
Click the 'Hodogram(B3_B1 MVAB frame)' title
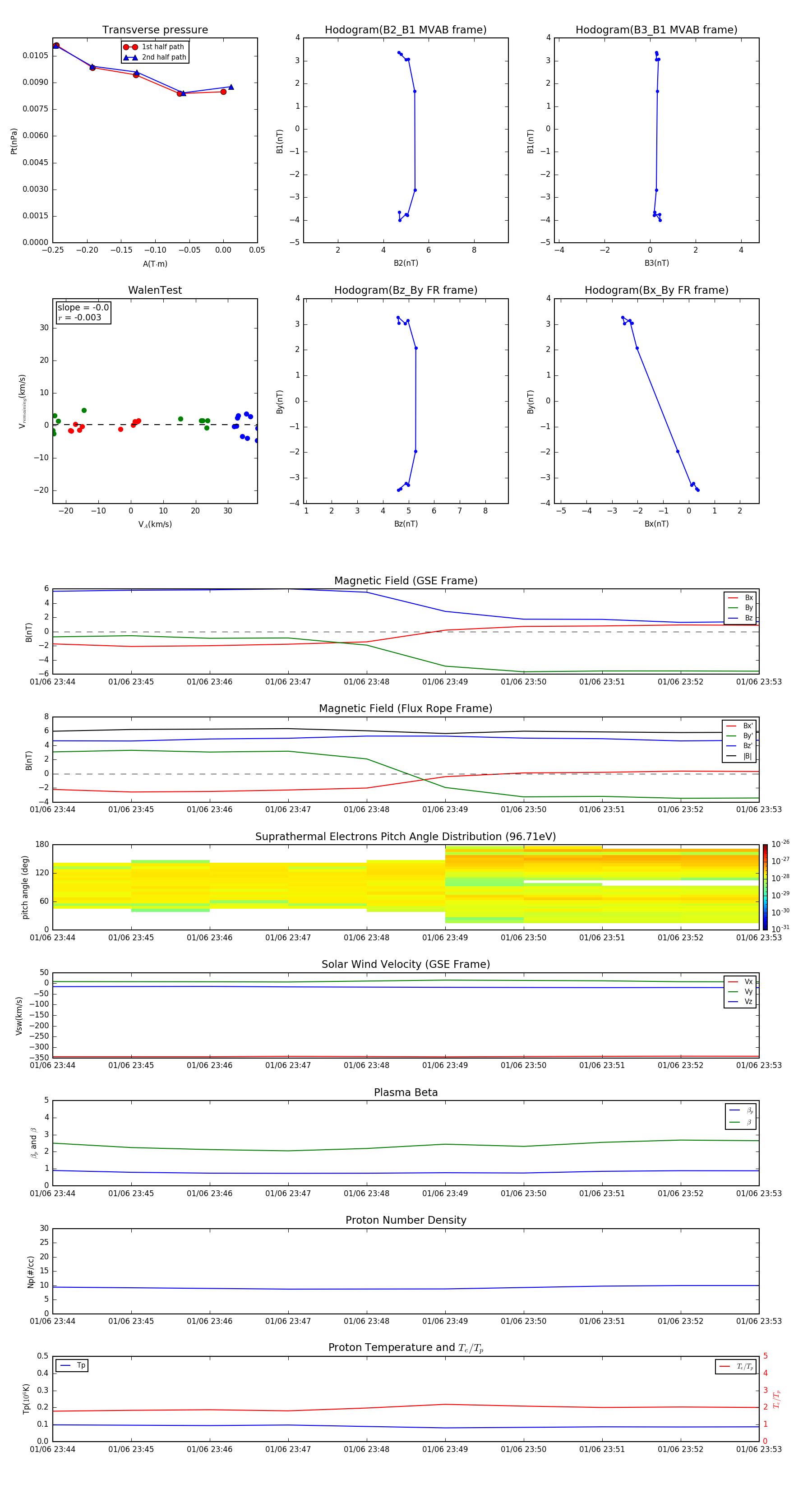pyautogui.click(x=656, y=29)
